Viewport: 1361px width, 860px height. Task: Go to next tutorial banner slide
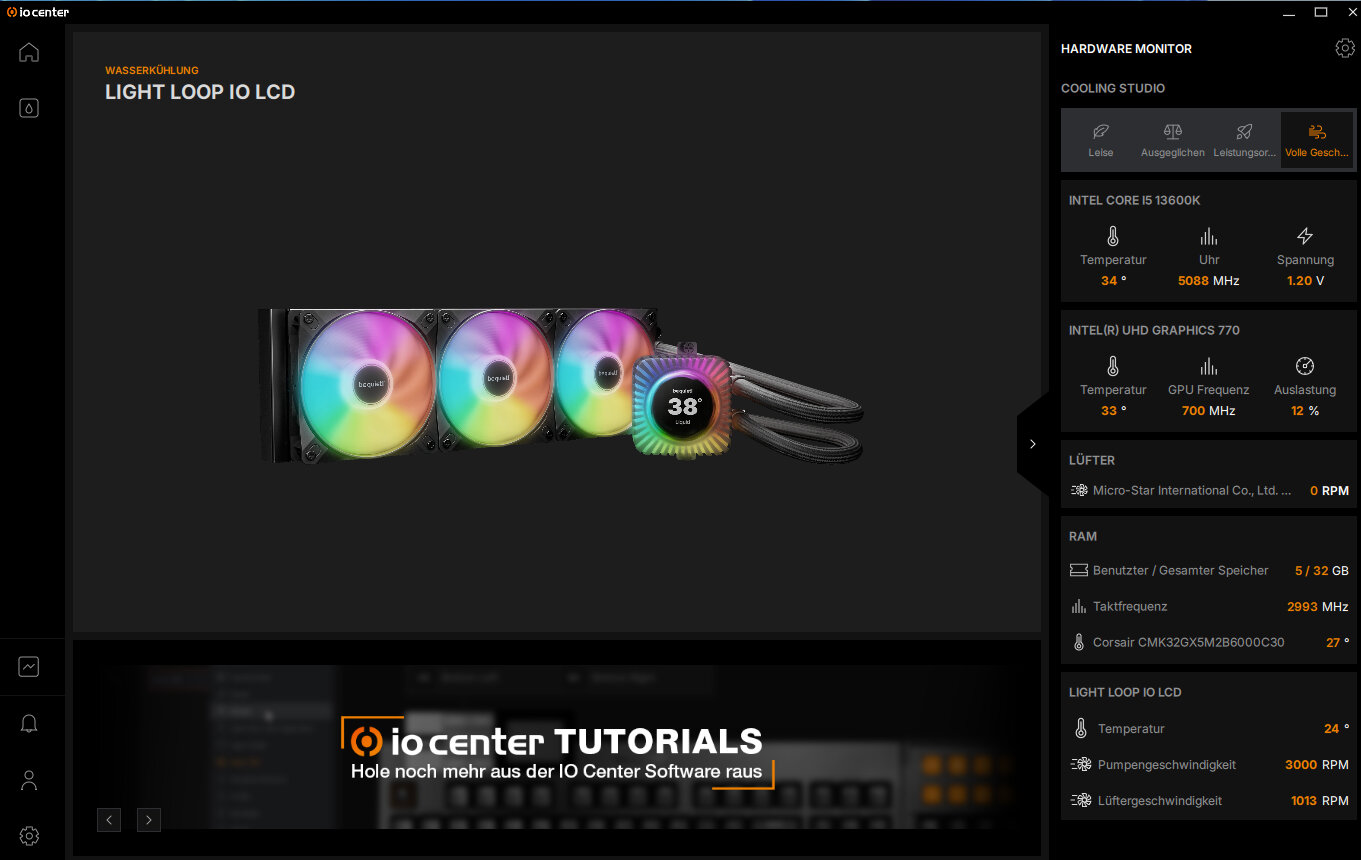[x=149, y=820]
